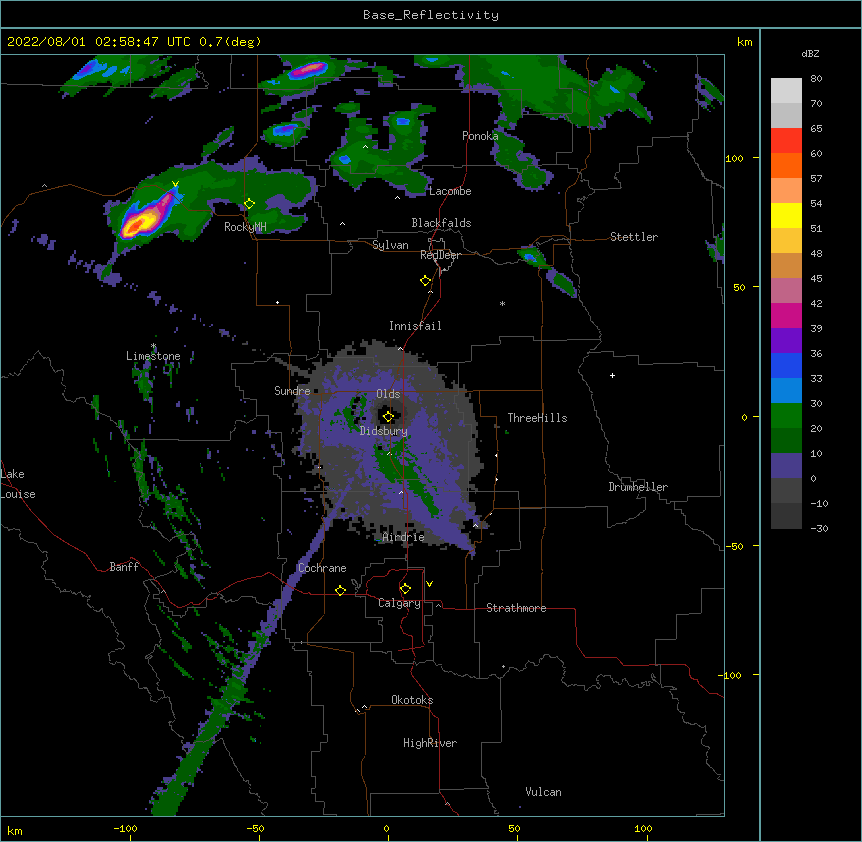
Task: Click the Blackfalds city label
Action: (x=441, y=223)
